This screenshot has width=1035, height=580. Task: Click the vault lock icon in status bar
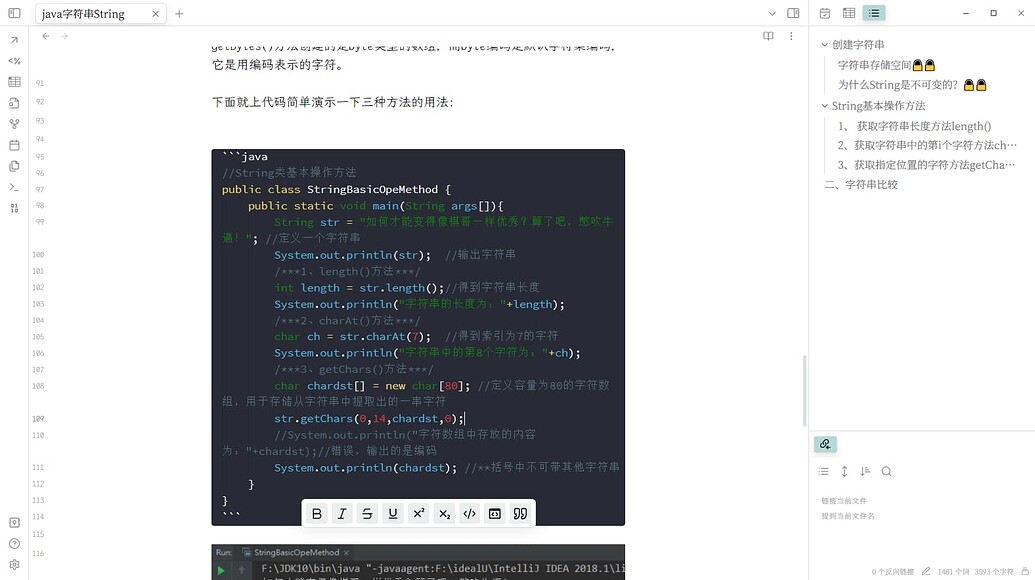[1024, 571]
